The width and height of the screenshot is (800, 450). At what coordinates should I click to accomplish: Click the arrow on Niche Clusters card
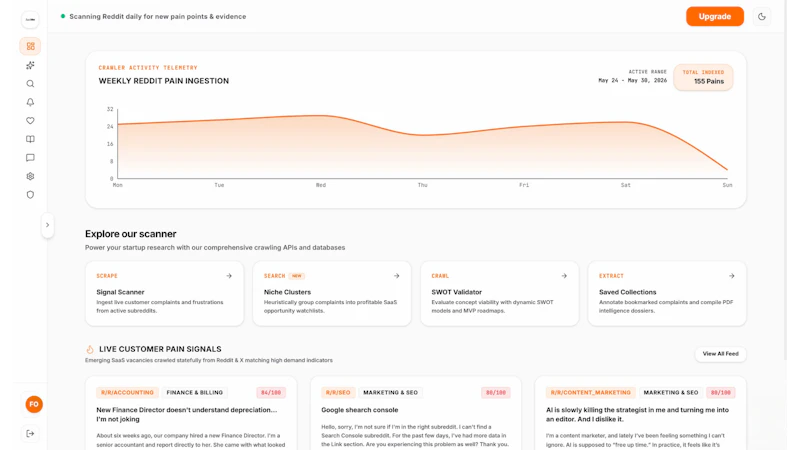pyautogui.click(x=396, y=276)
